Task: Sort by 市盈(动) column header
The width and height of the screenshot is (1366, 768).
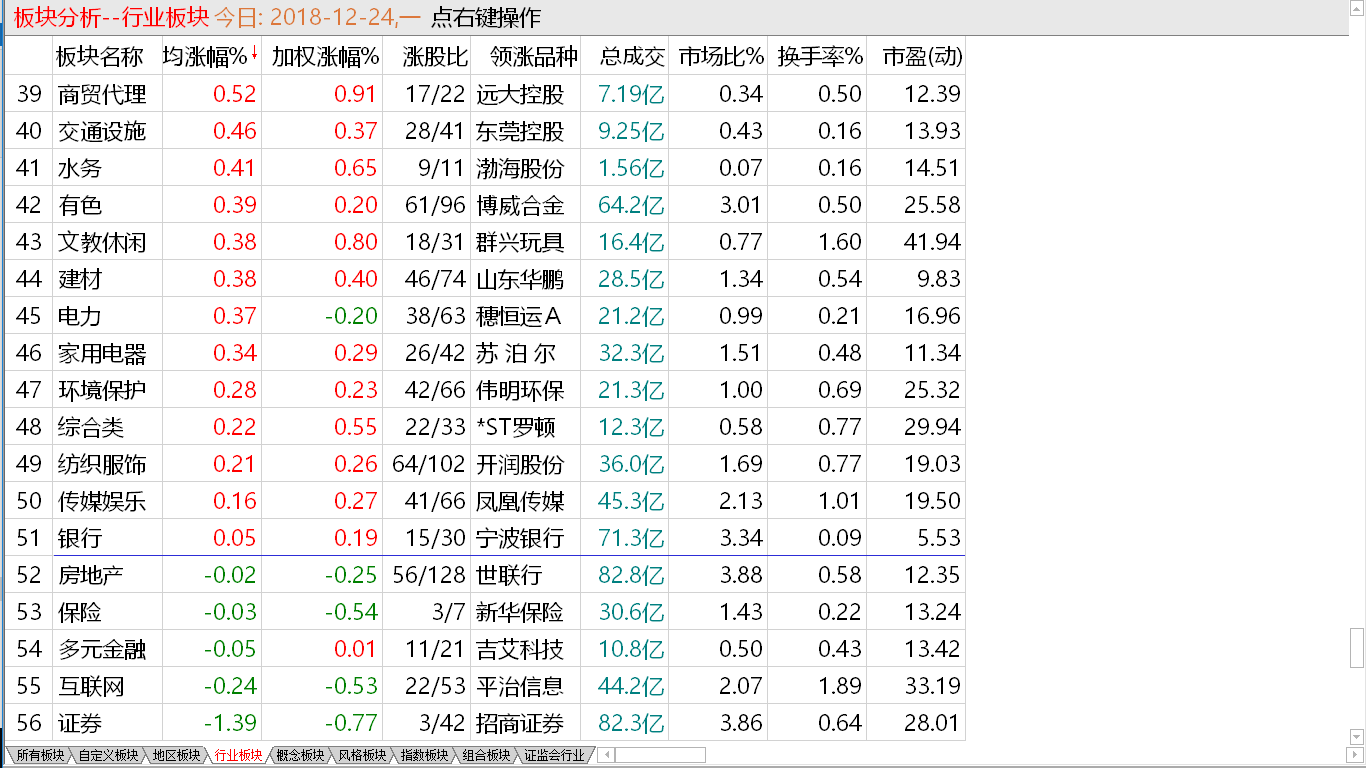Action: (922, 56)
